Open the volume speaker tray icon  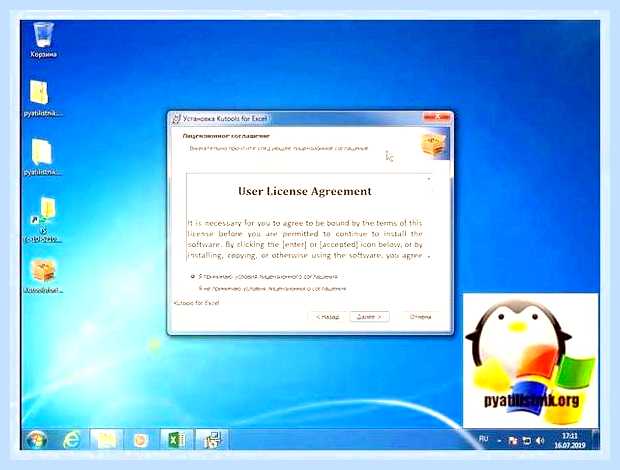540,440
